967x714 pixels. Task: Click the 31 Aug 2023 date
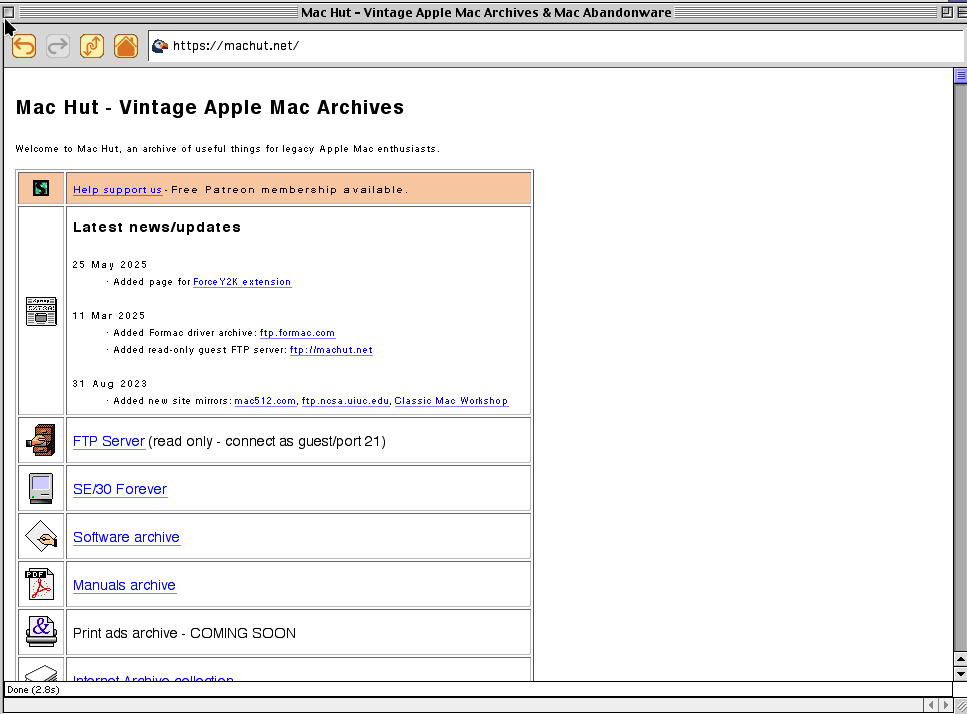pos(110,384)
